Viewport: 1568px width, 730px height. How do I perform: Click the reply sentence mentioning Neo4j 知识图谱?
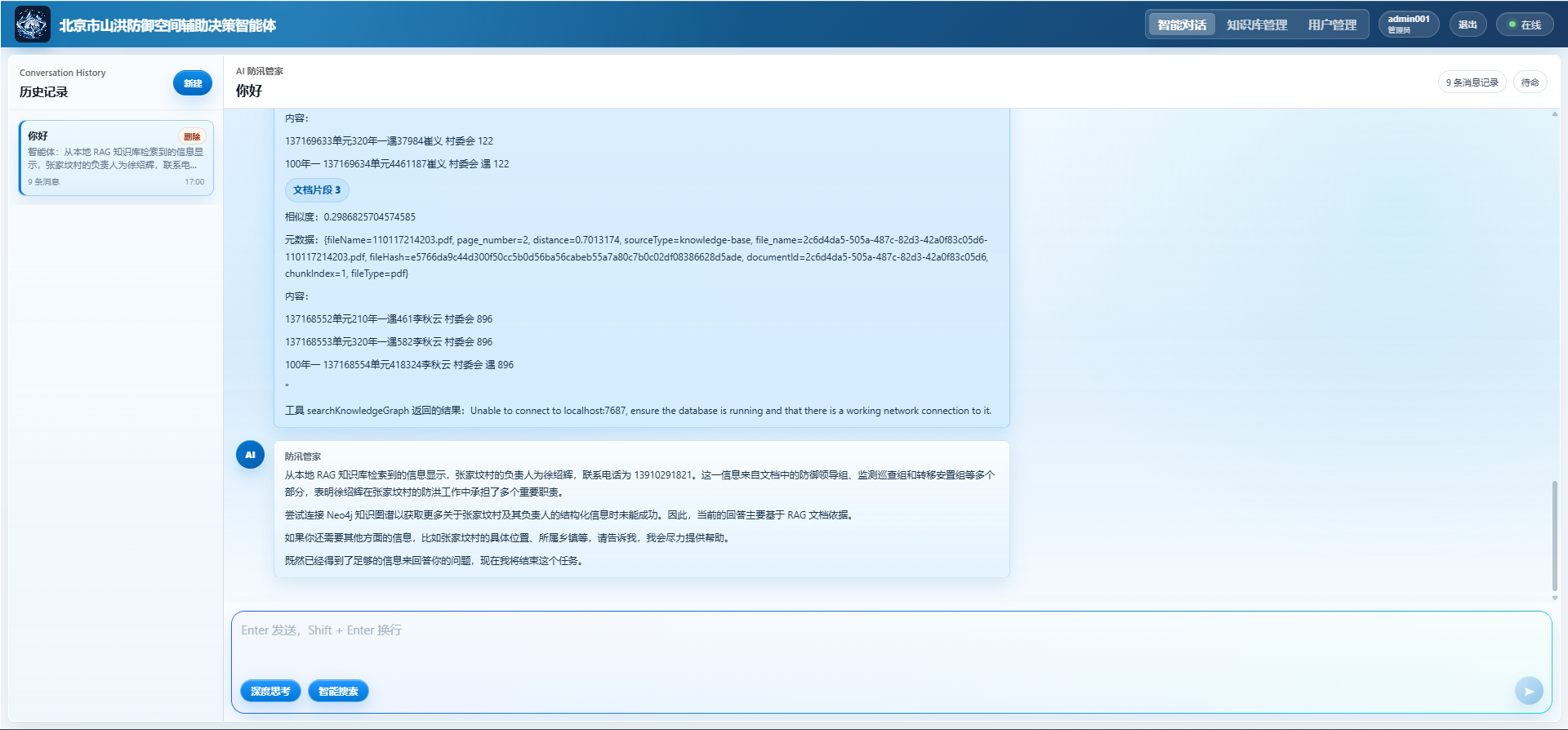[x=569, y=515]
